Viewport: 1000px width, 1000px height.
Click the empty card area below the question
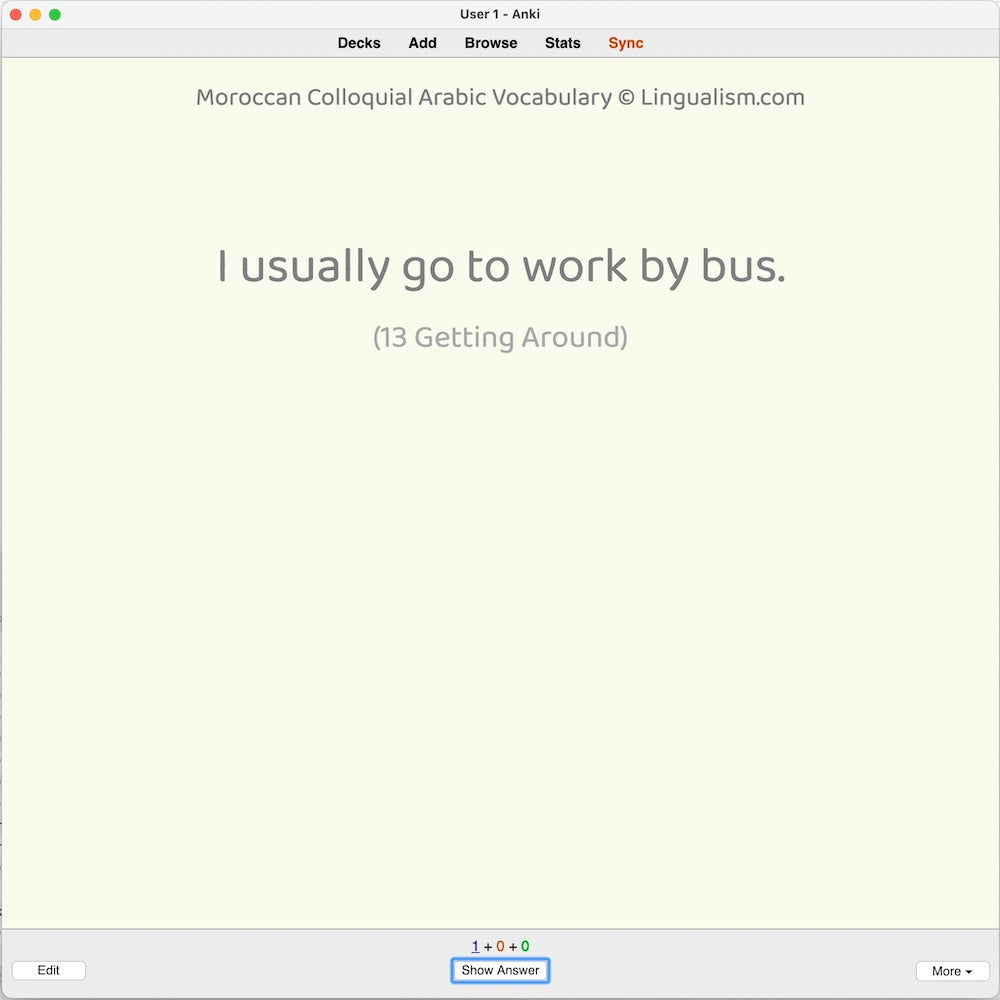500,640
